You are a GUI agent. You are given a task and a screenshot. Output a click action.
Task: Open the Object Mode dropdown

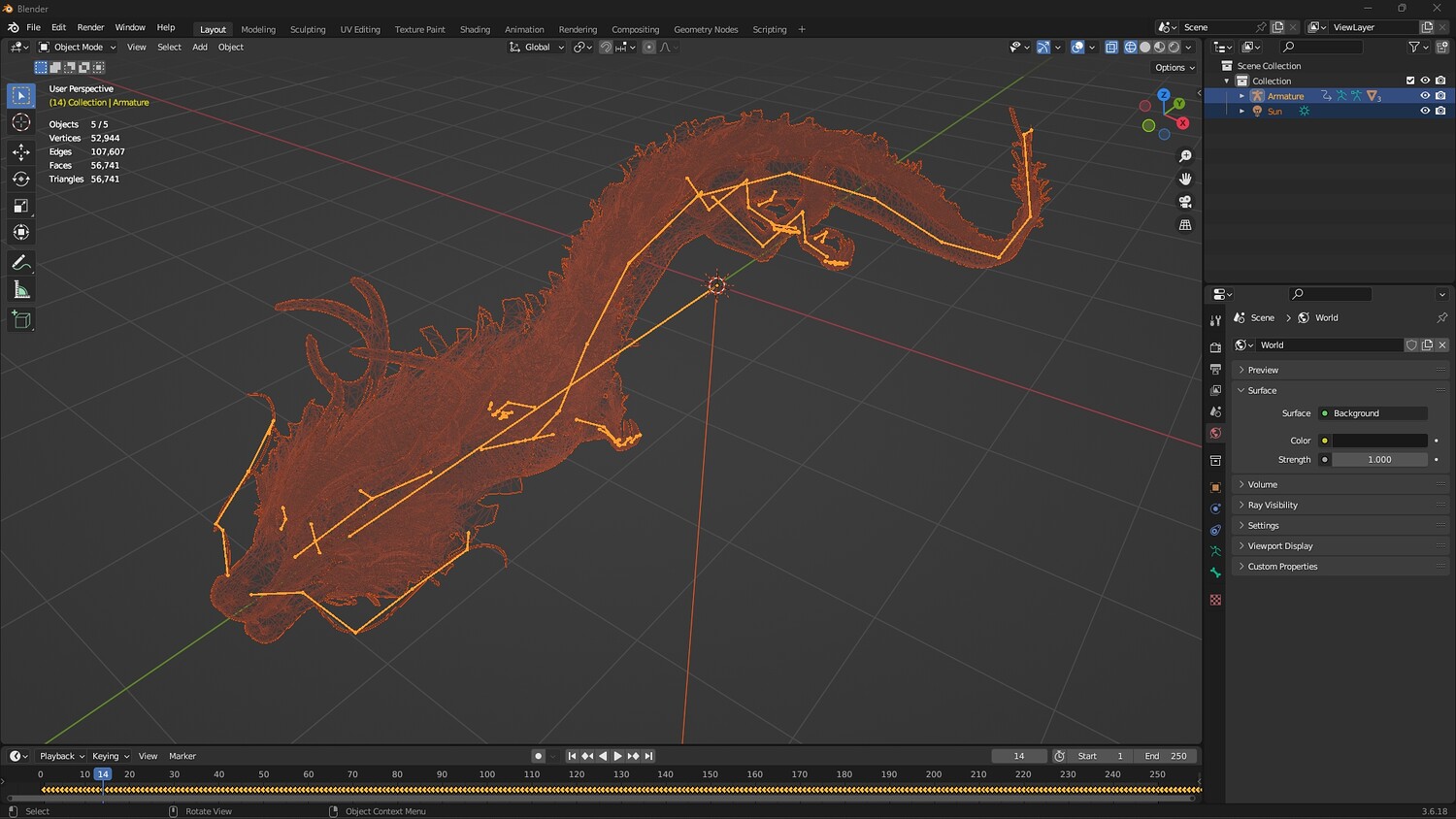78,47
